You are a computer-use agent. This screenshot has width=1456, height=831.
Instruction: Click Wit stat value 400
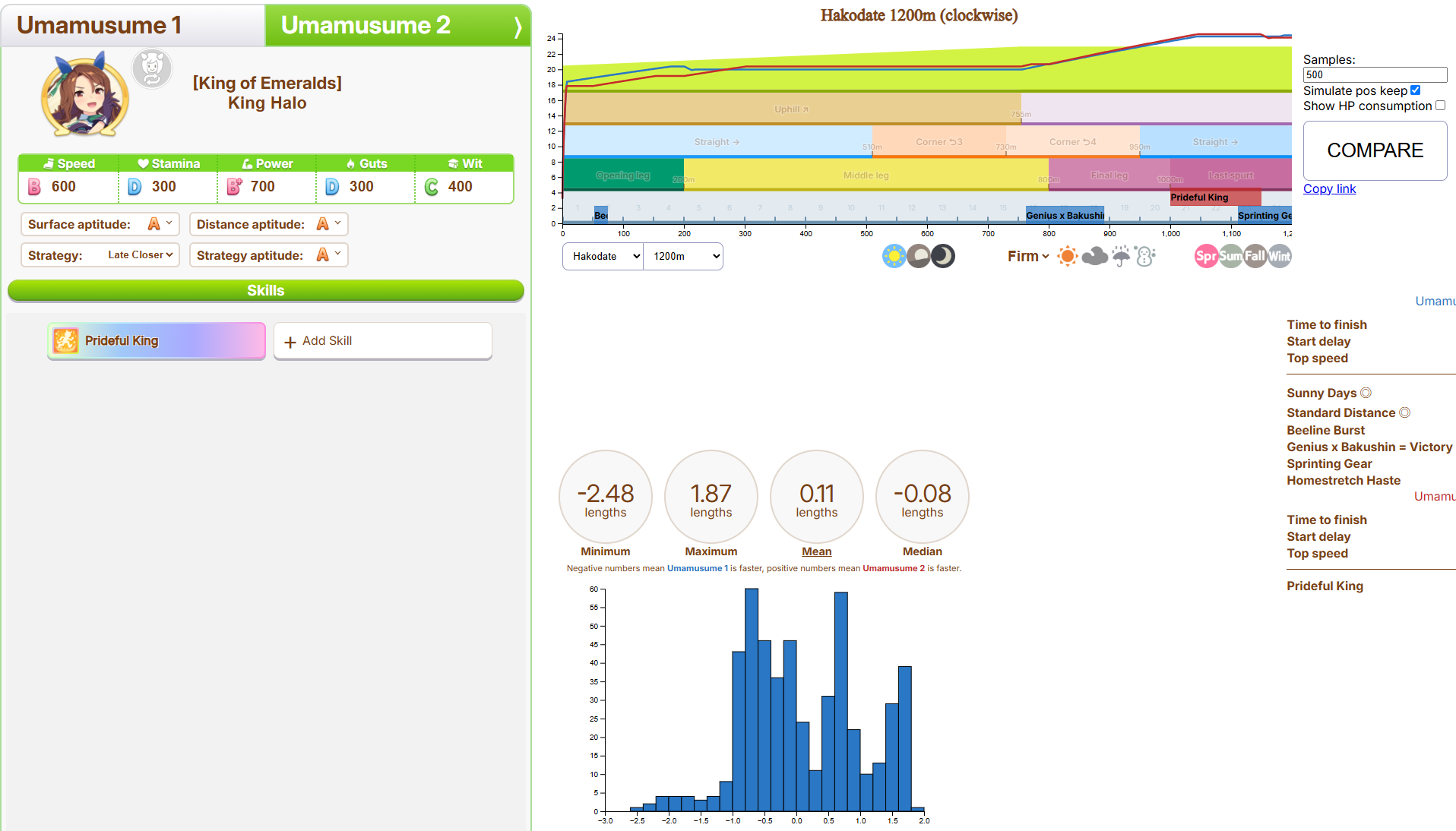click(x=461, y=187)
